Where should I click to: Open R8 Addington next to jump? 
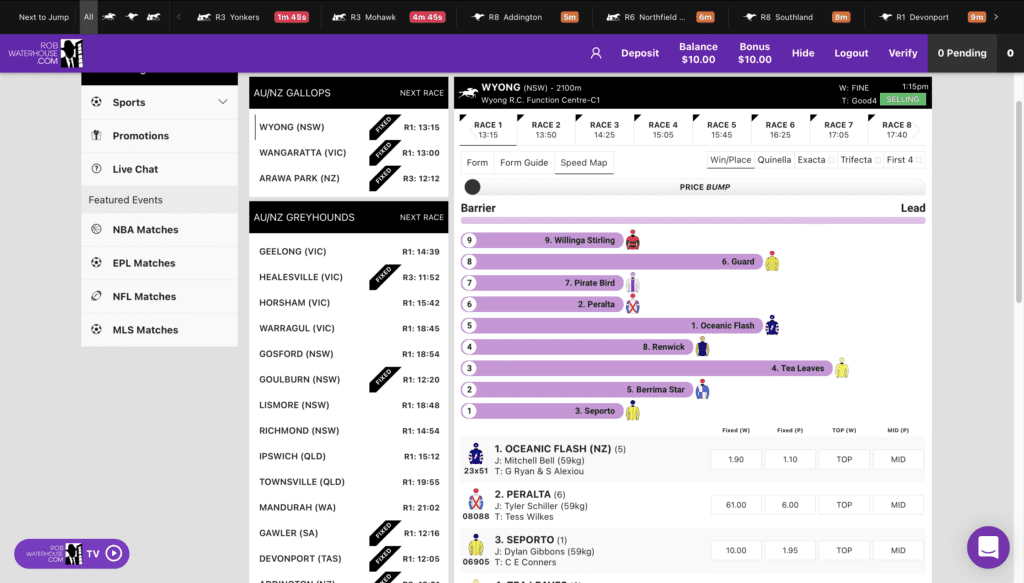(524, 17)
